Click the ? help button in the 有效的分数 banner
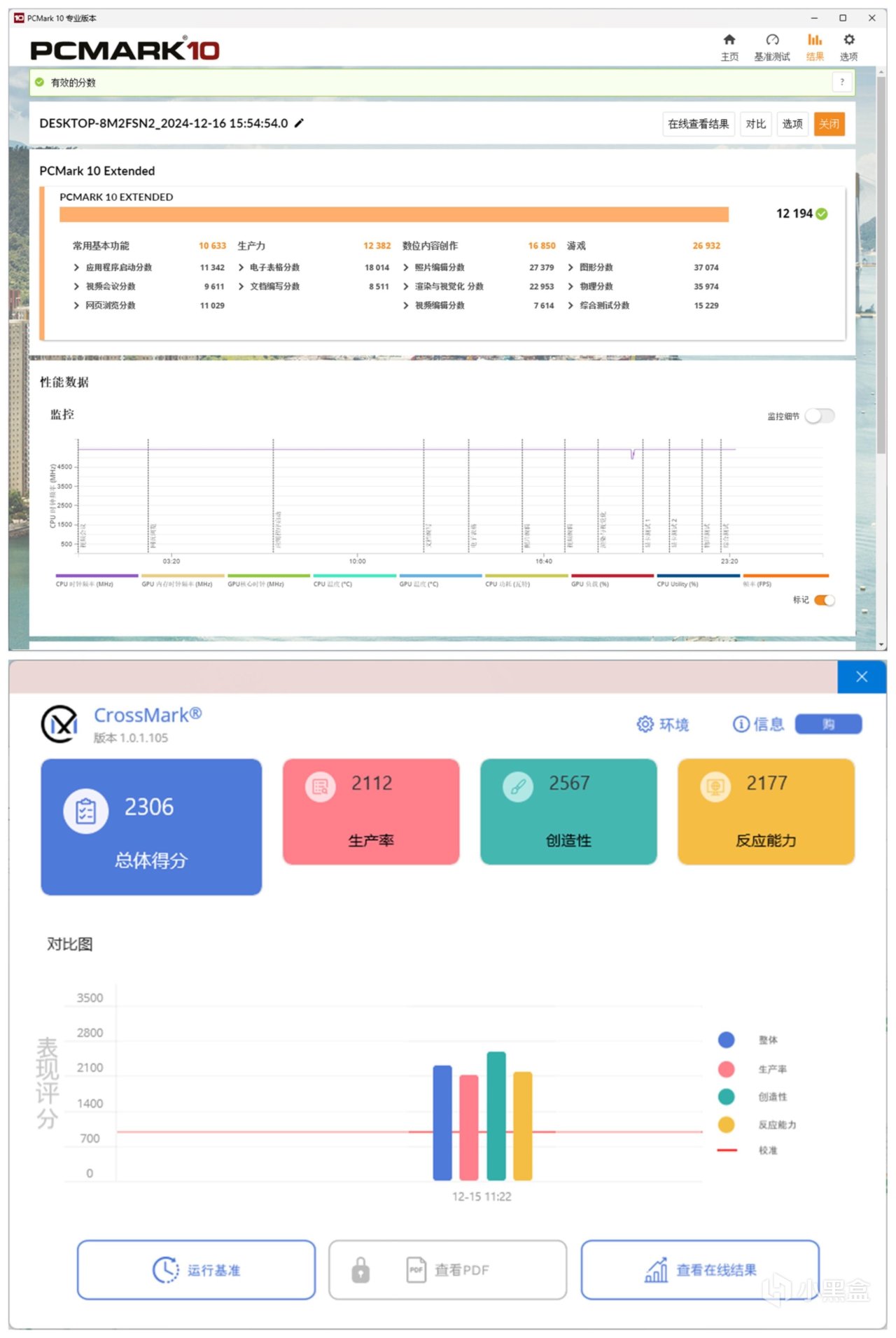Viewport: 896px width, 1338px height. (x=842, y=83)
